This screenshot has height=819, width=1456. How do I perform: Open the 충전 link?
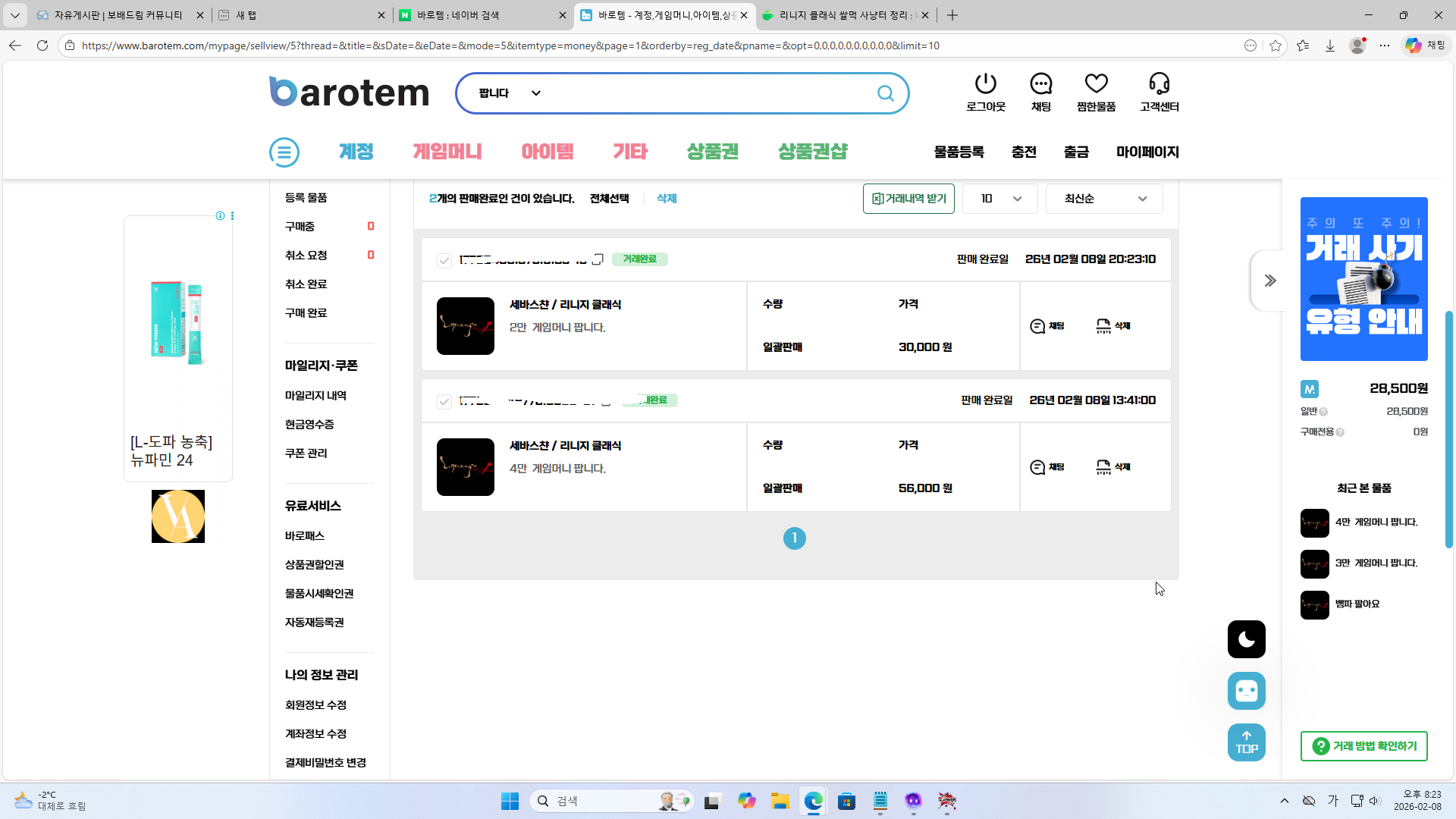tap(1024, 152)
